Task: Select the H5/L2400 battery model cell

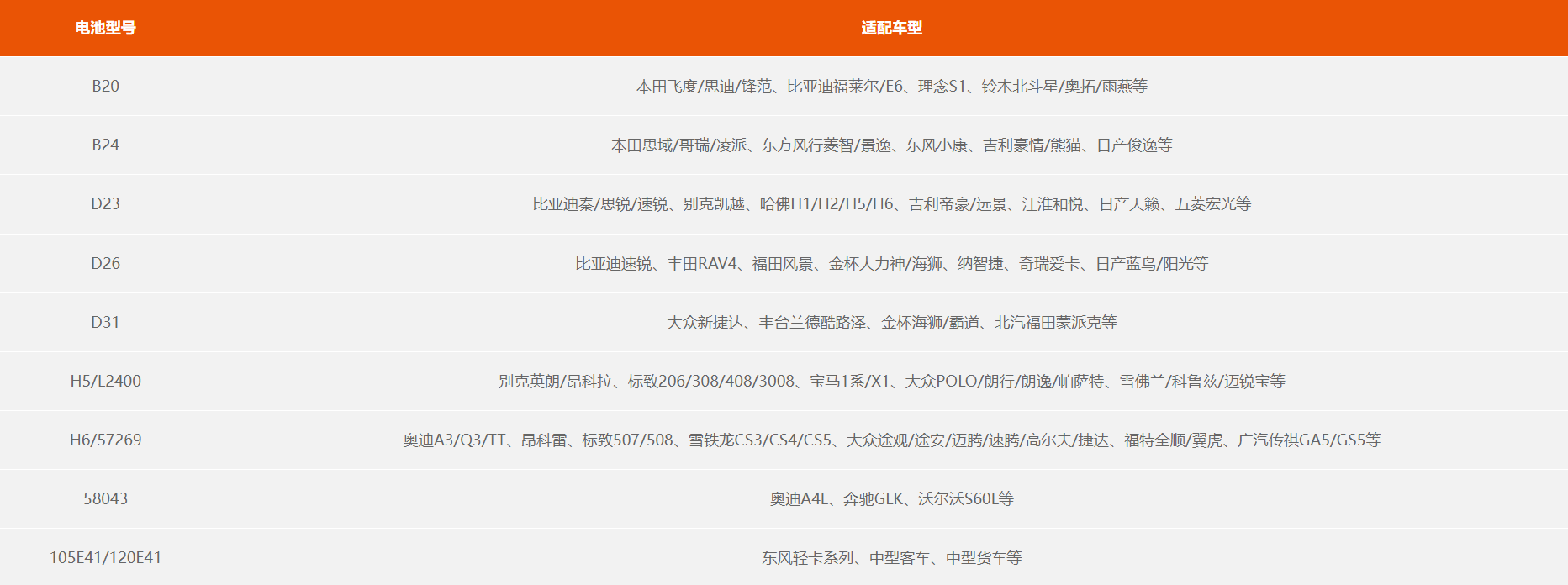Action: (x=106, y=381)
